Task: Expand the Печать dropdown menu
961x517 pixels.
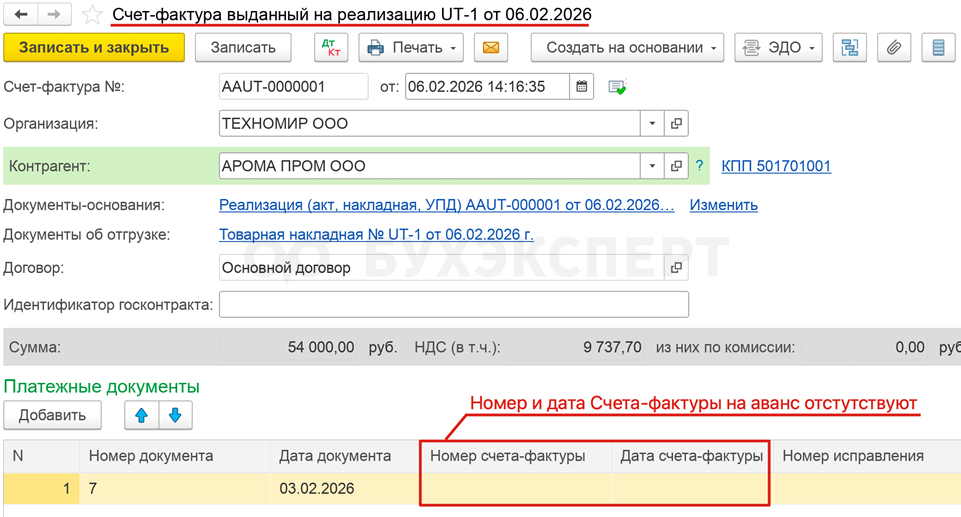Action: click(411, 48)
